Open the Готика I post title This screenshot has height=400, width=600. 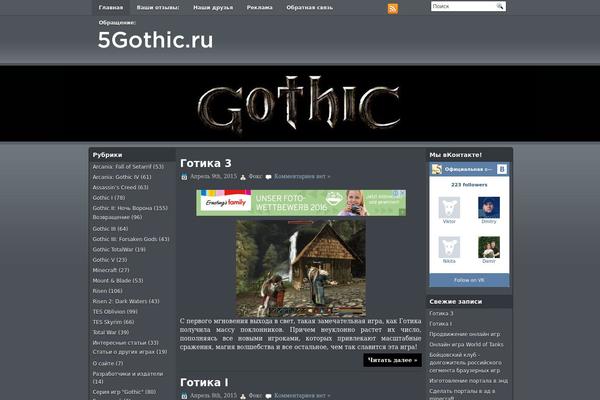pos(204,382)
